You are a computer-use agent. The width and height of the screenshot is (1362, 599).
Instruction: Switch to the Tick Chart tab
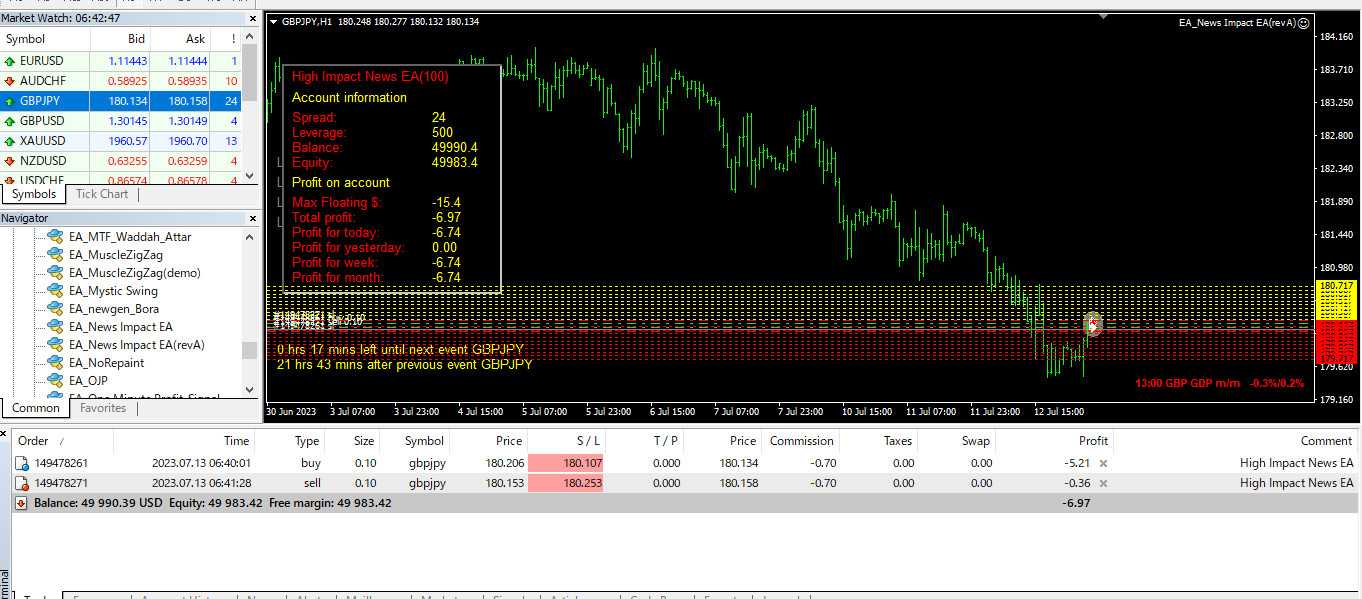pos(102,194)
